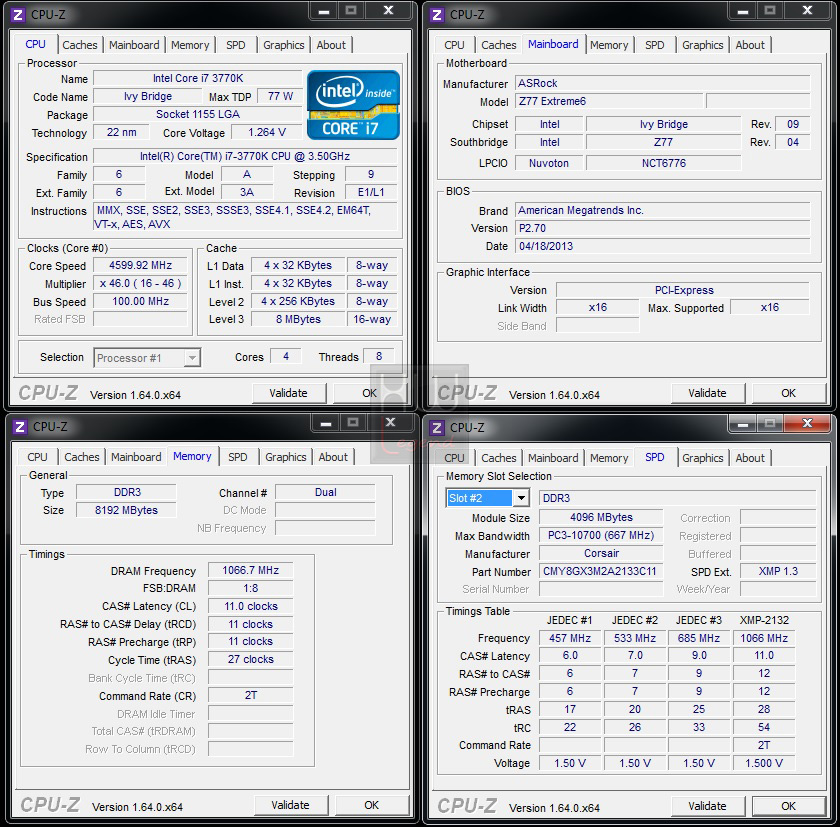The width and height of the screenshot is (840, 827).
Task: Click the Intel Core i7 logo badge
Action: (354, 105)
